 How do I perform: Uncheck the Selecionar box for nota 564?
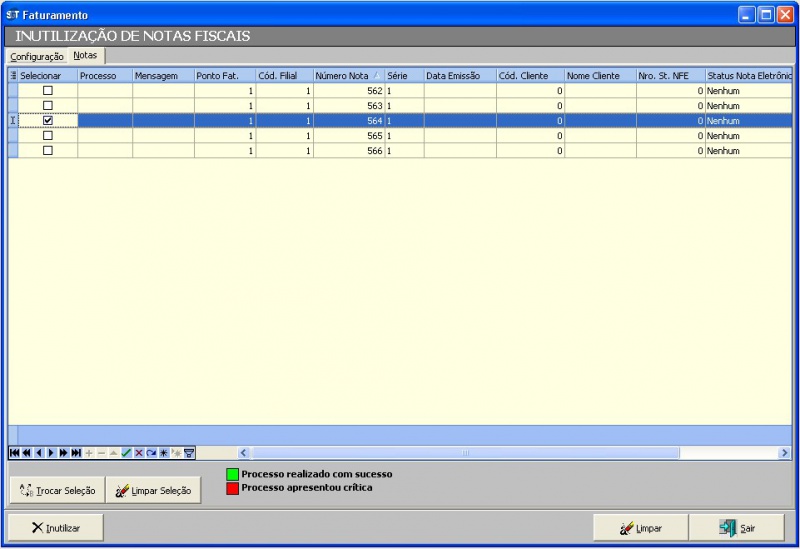pos(47,121)
